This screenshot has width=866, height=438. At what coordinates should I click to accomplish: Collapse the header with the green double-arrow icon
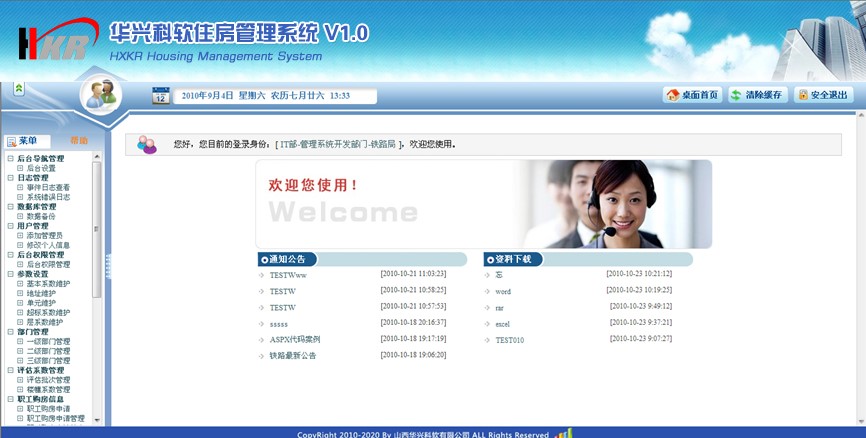pyautogui.click(x=19, y=89)
